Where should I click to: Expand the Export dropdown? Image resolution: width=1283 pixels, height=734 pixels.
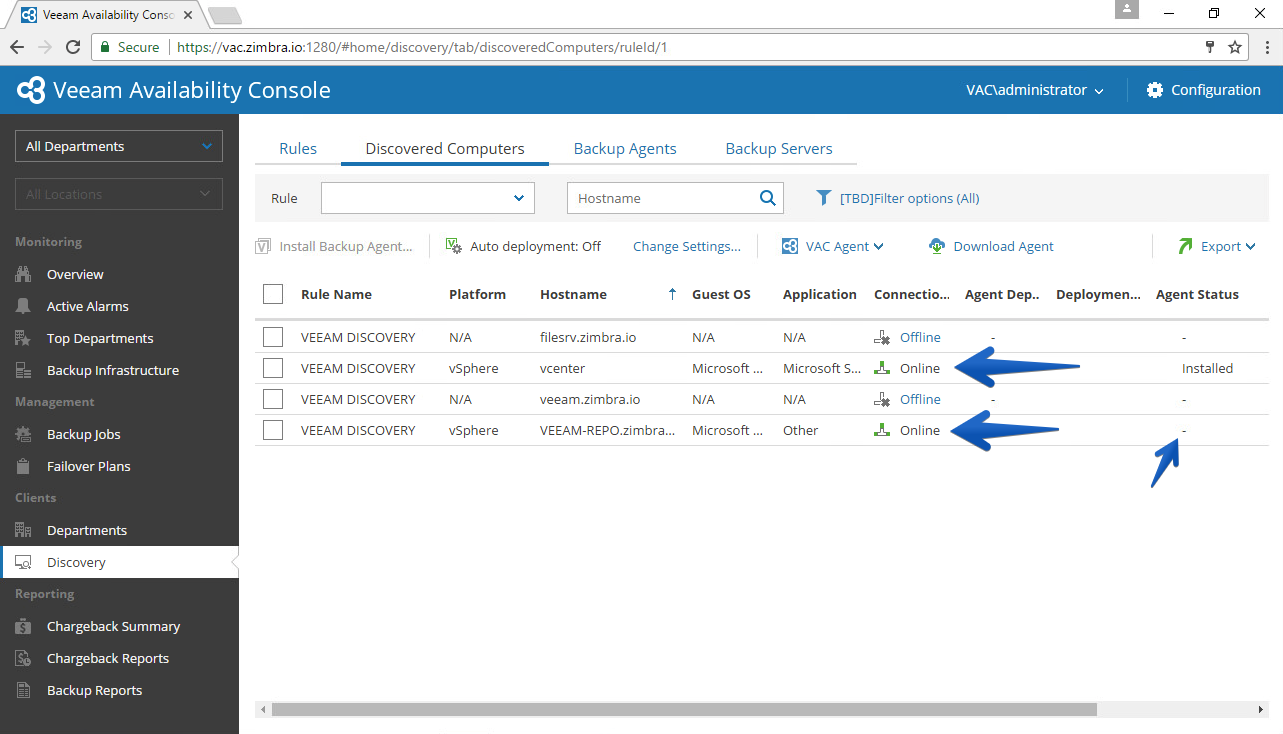point(1217,246)
